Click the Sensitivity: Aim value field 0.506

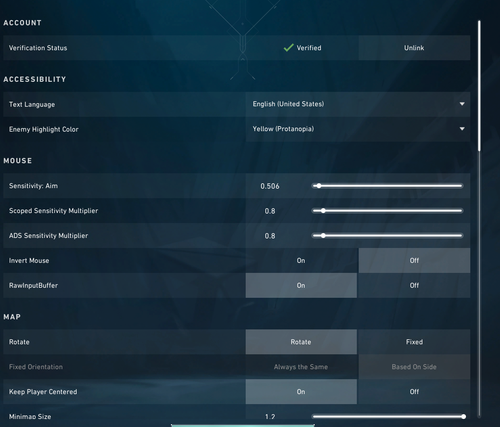[270, 186]
